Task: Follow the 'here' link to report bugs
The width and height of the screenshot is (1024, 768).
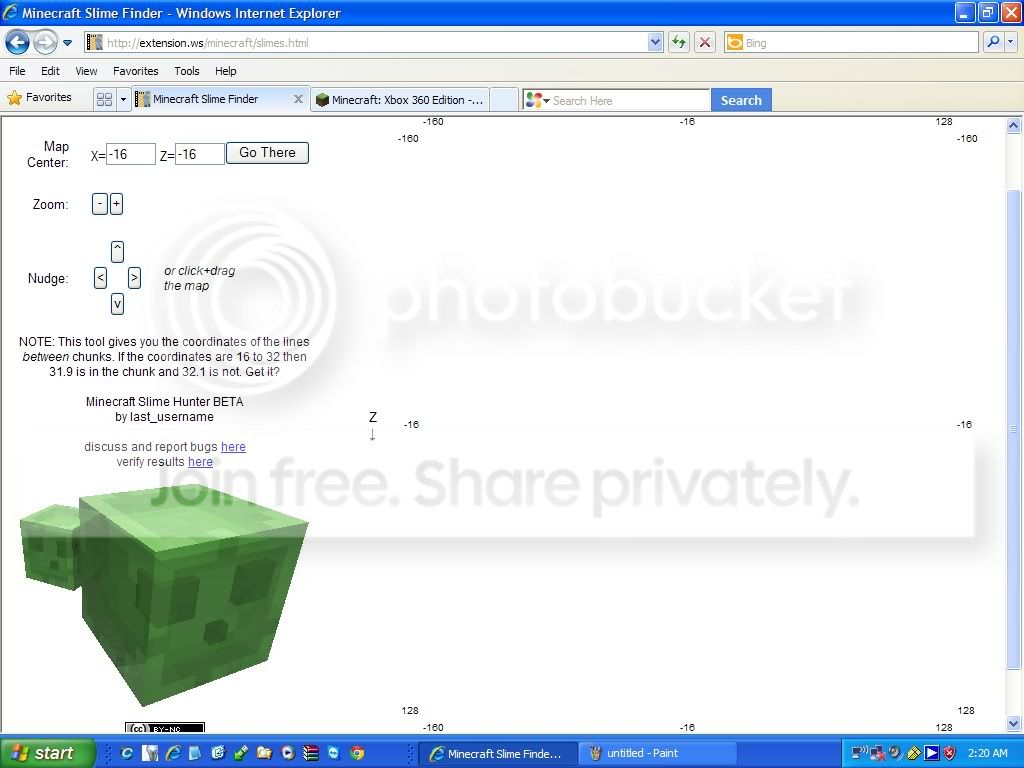Action: pyautogui.click(x=233, y=447)
